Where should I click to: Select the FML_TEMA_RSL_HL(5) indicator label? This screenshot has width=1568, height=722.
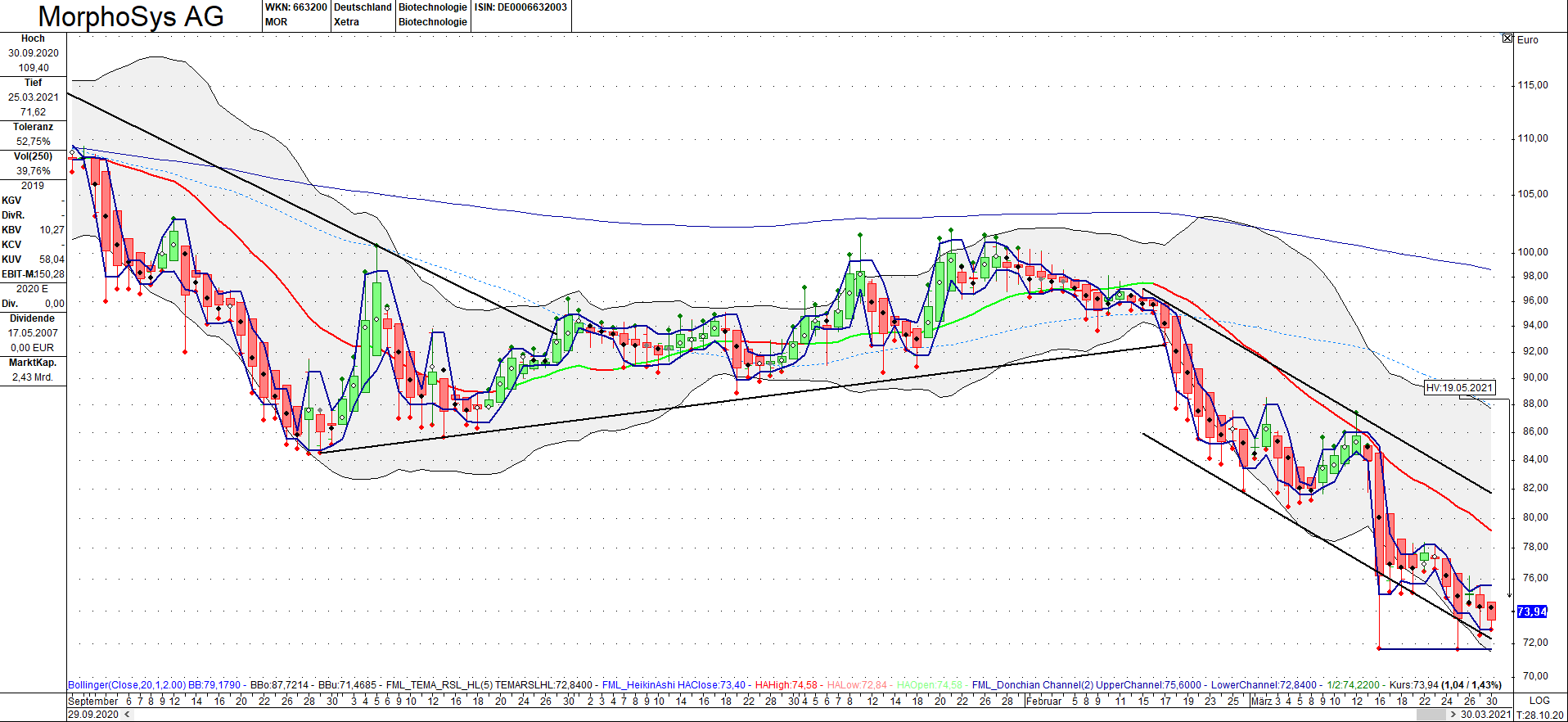click(439, 685)
